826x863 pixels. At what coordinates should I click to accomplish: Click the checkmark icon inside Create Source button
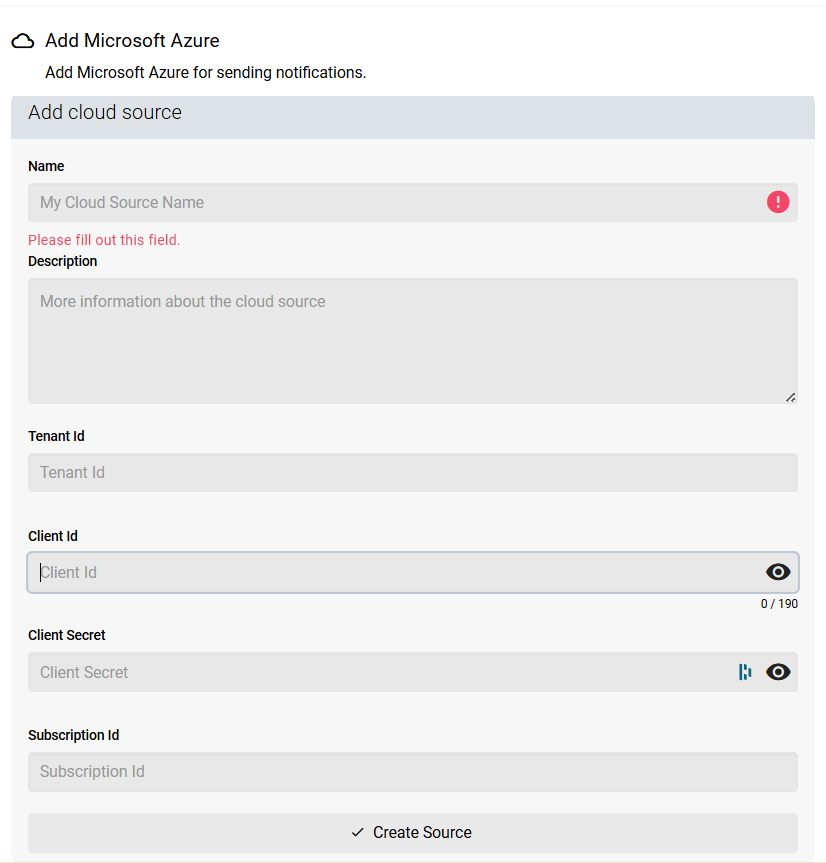click(x=357, y=832)
